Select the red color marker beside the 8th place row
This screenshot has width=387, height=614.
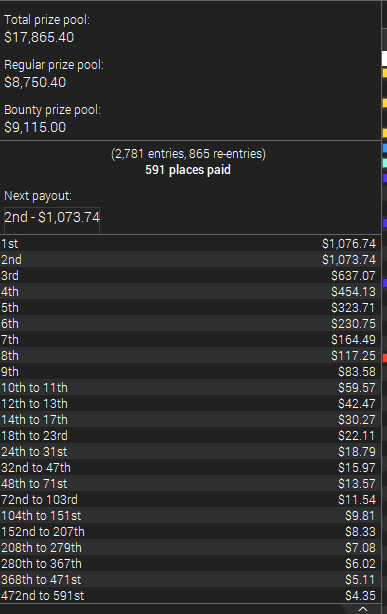pos(385,358)
